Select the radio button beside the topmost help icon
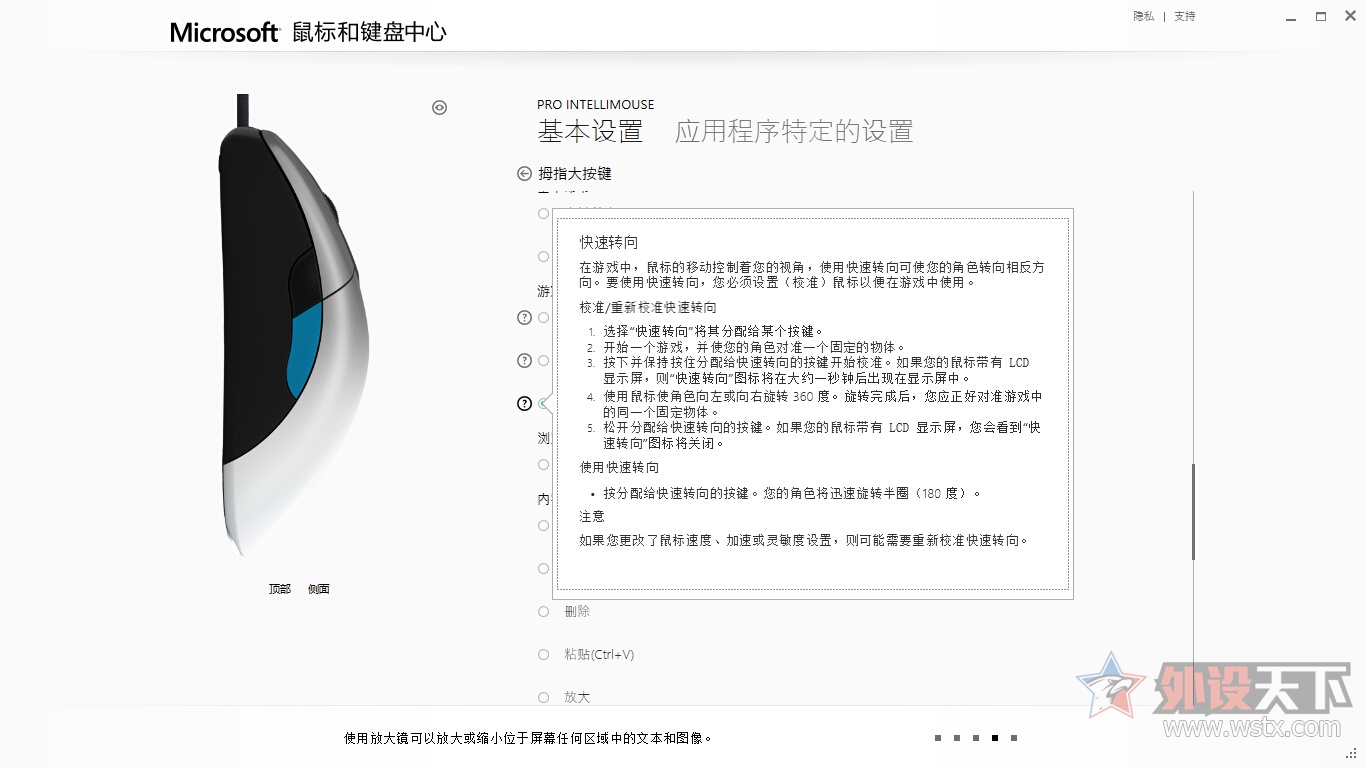The width and height of the screenshot is (1366, 768). (x=544, y=318)
